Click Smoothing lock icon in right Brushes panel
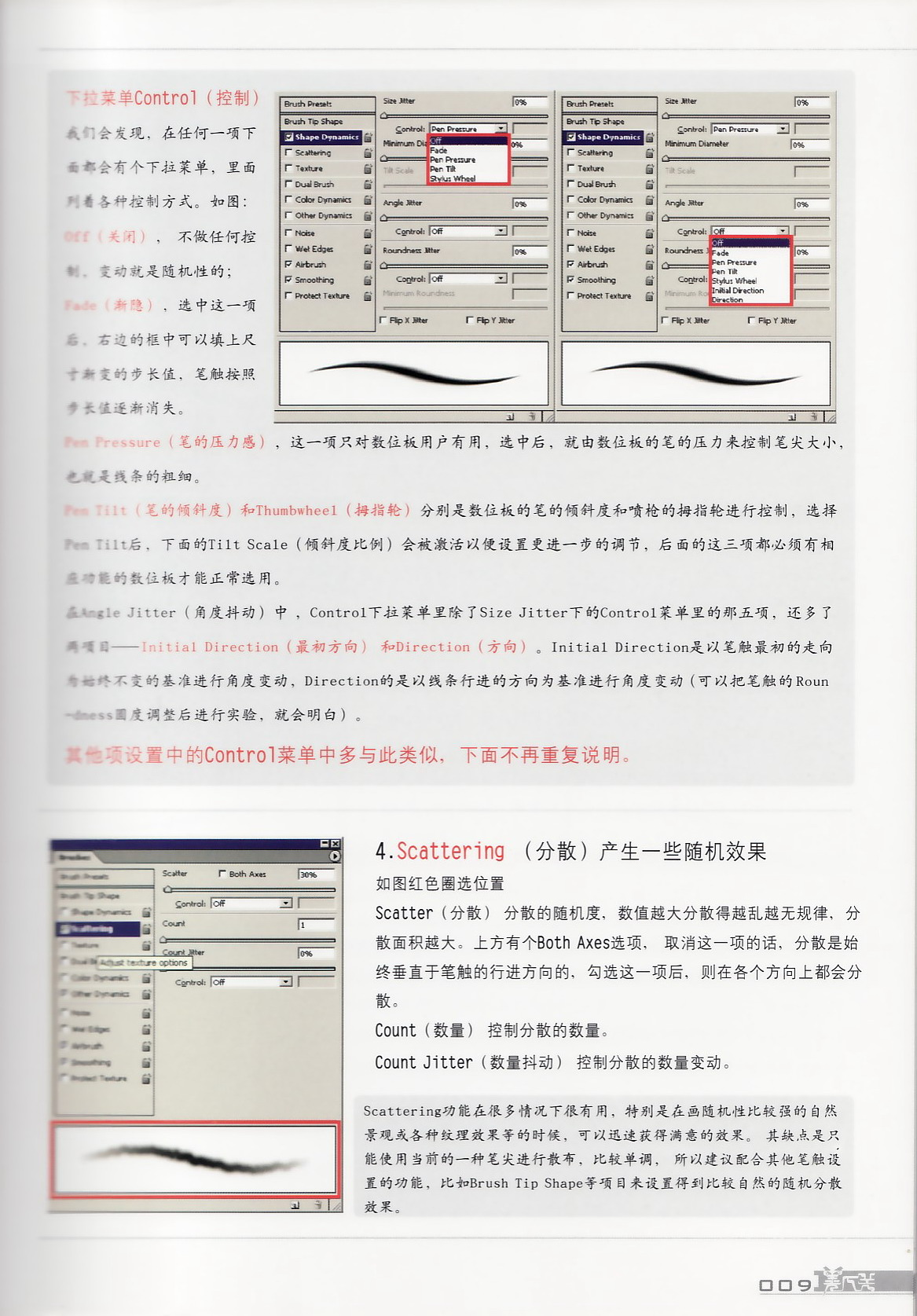 (x=650, y=280)
